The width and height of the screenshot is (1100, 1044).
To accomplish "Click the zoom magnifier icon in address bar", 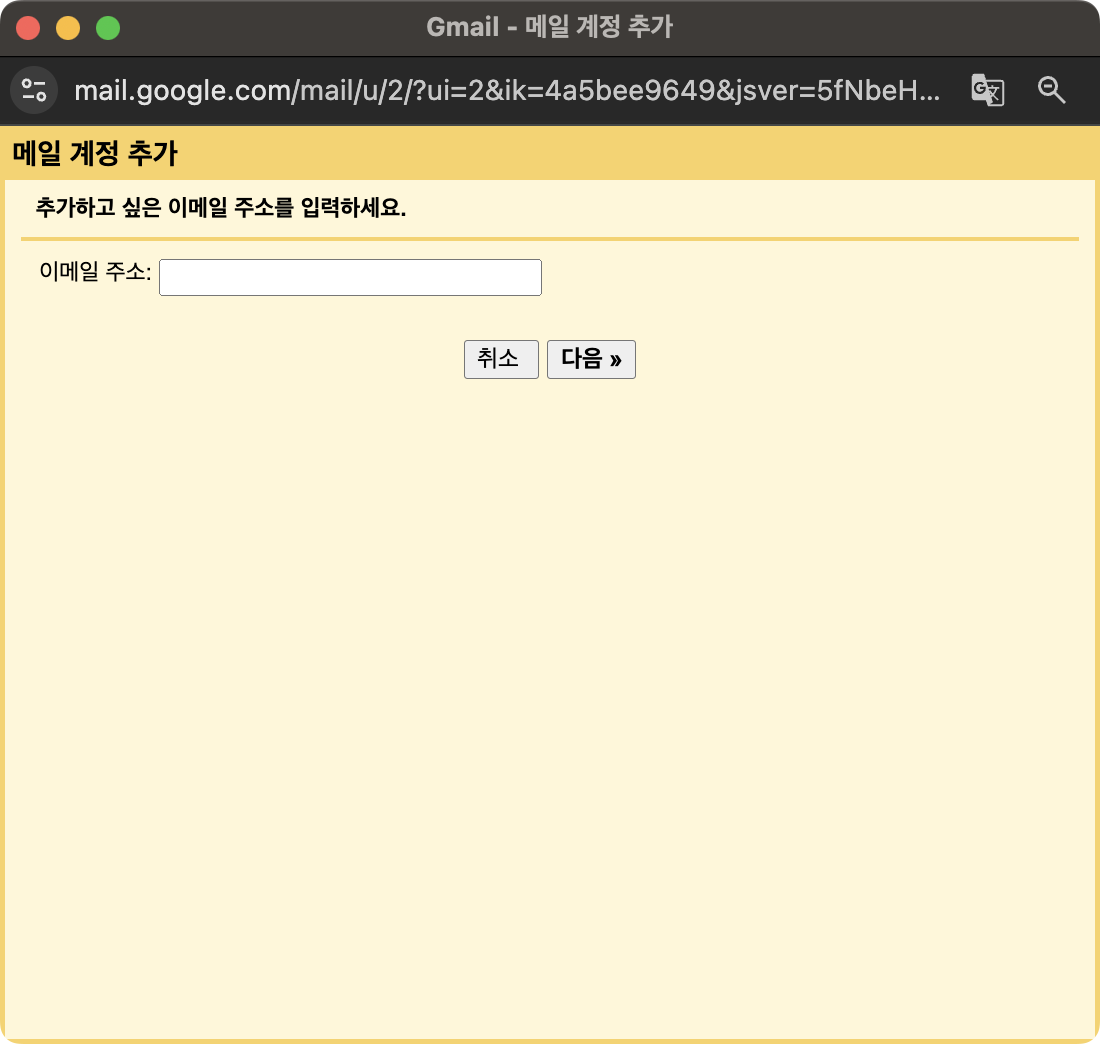I will pos(1051,91).
